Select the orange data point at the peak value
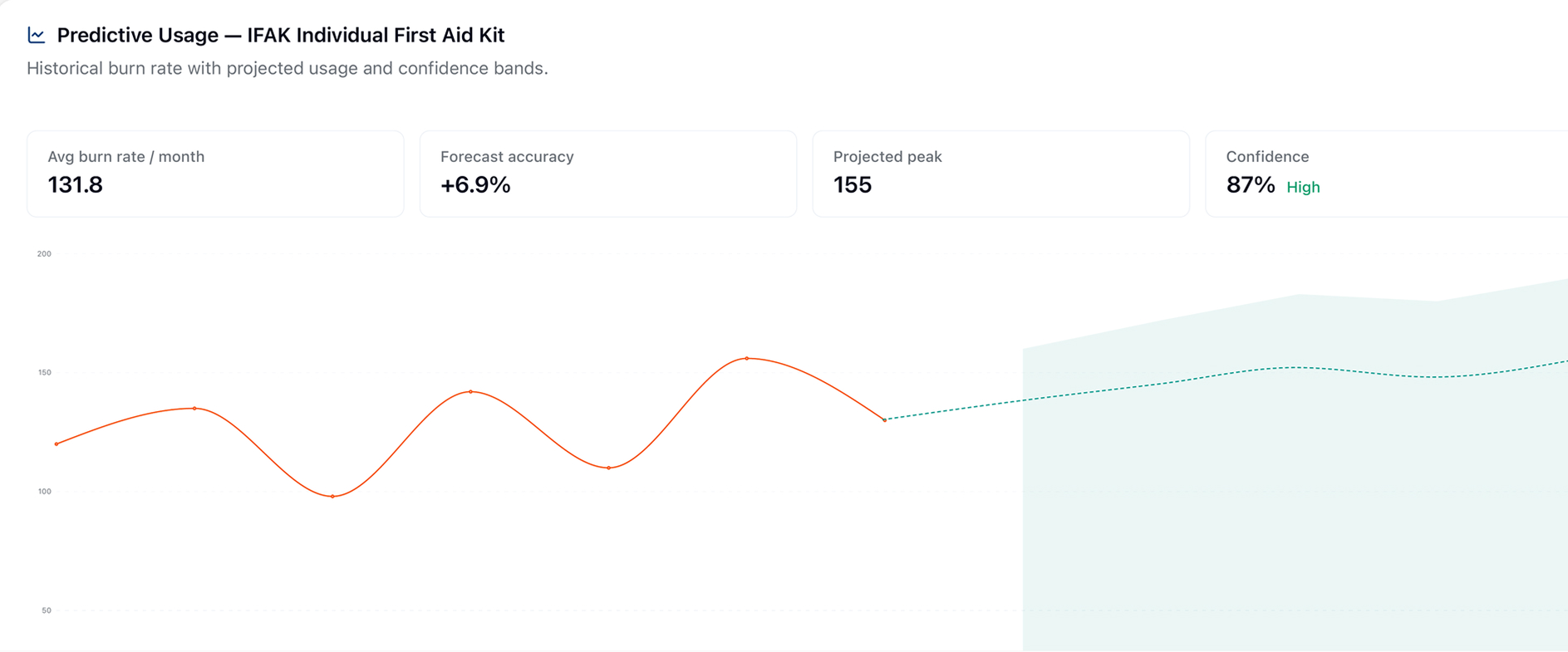1568x652 pixels. 747,357
